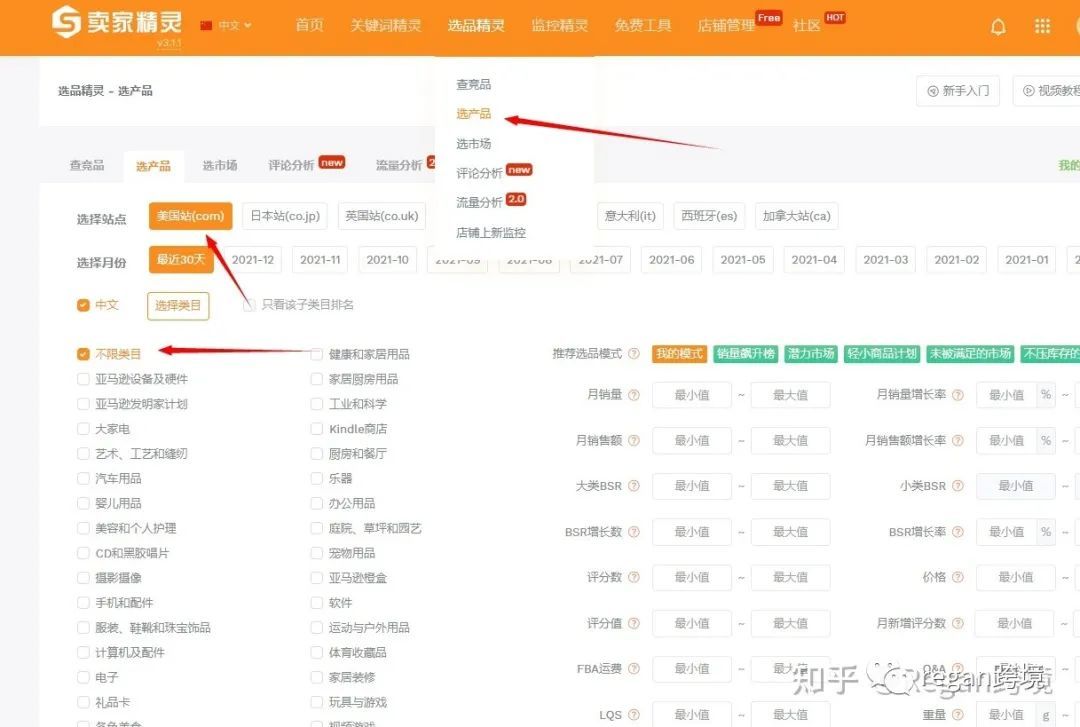Open the notifications bell icon

[x=998, y=26]
